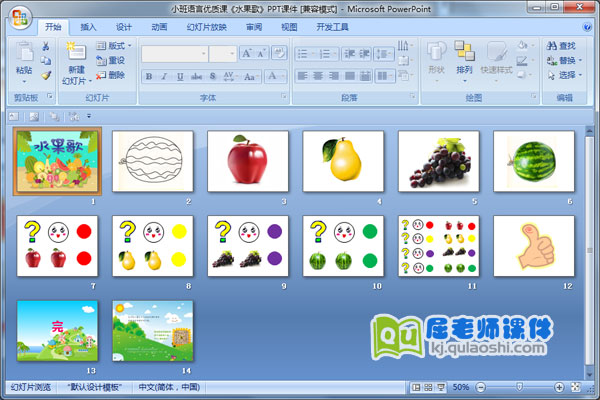Click the zoom in plus button
The height and width of the screenshot is (400, 600).
(559, 387)
